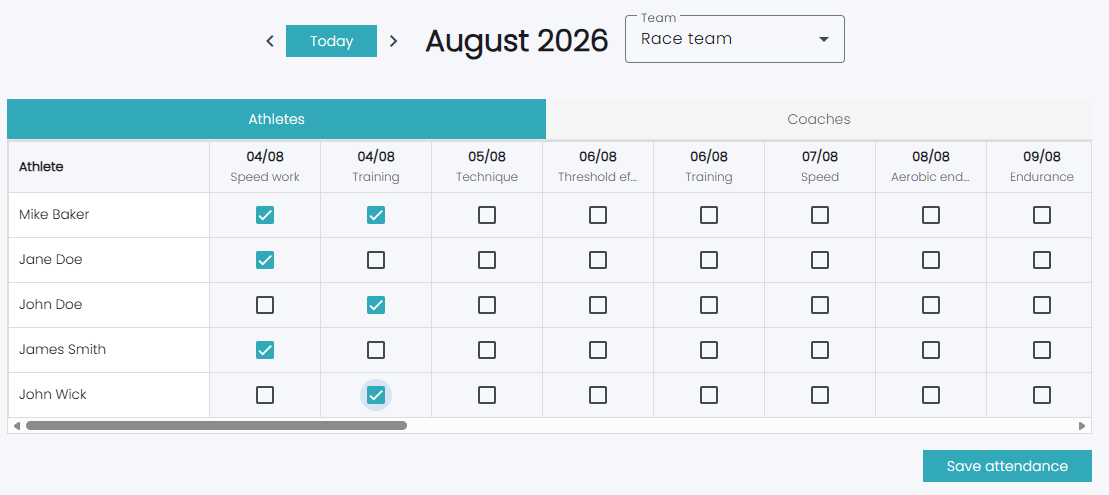Mark John Doe present for 05/08 Technique

tap(487, 305)
